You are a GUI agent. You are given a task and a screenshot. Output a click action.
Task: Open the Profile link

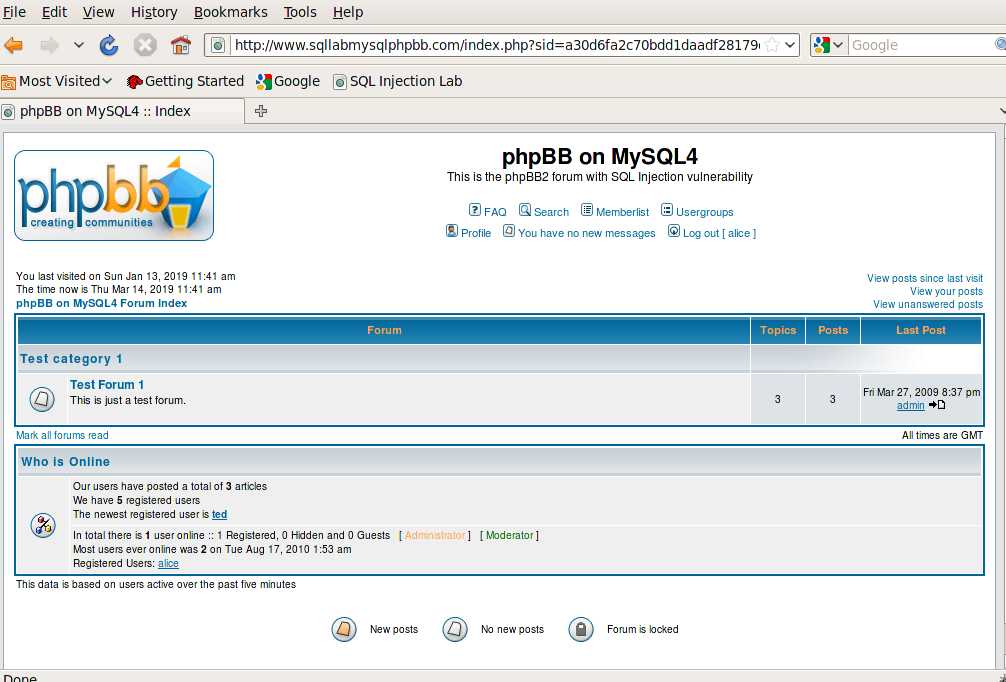(476, 233)
